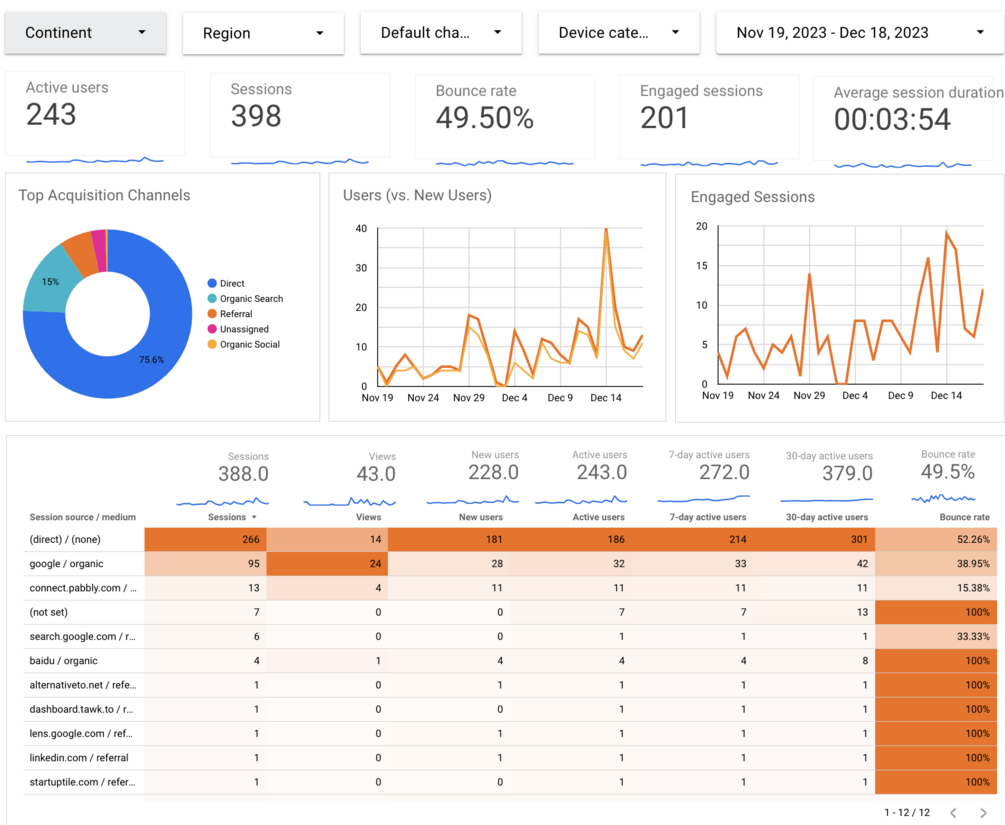
Task: Click the summary 30-day active users 379.0
Action: coord(847,474)
